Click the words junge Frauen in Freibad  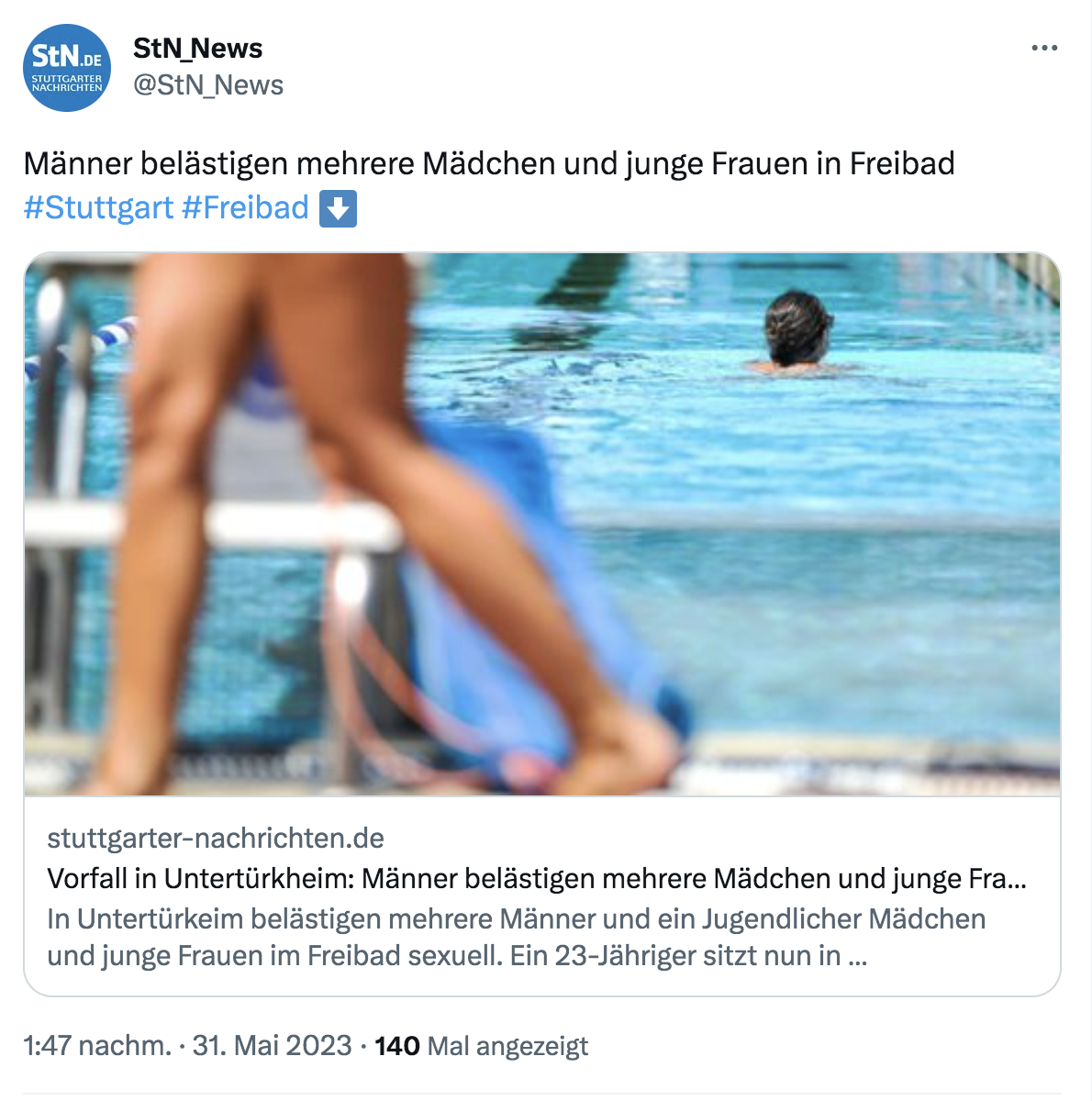point(791,164)
